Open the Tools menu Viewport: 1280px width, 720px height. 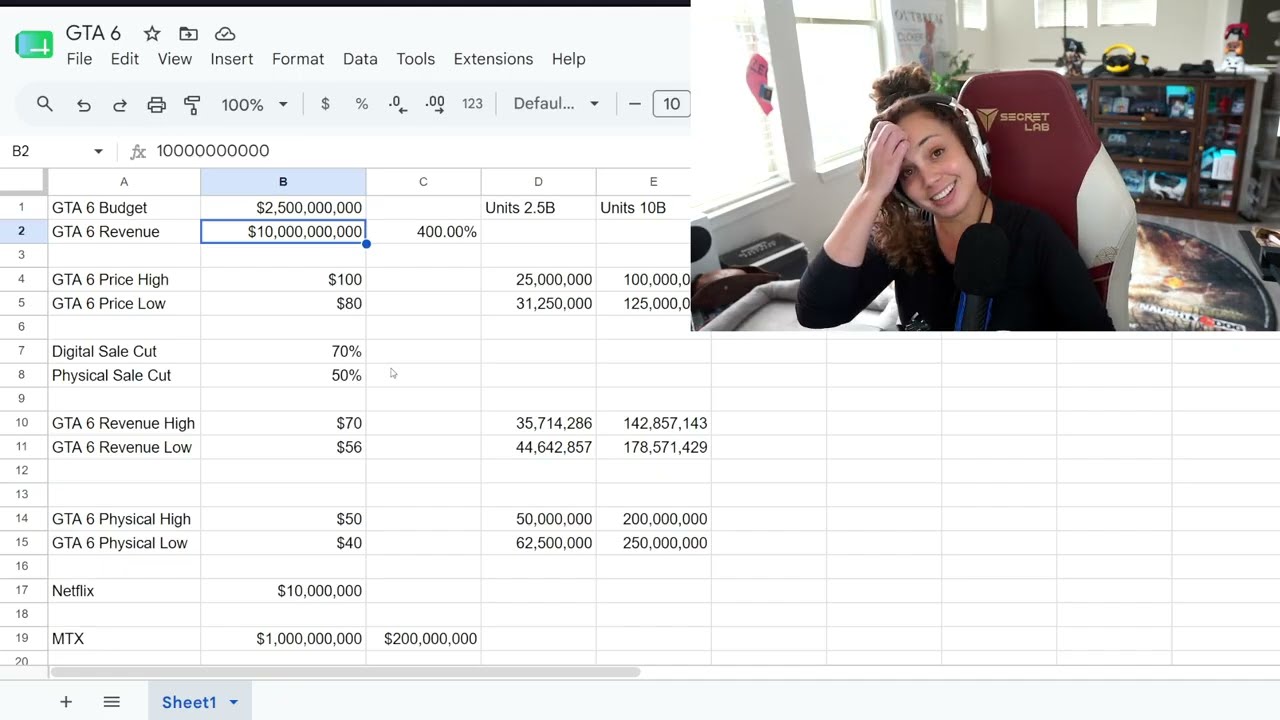(x=416, y=59)
